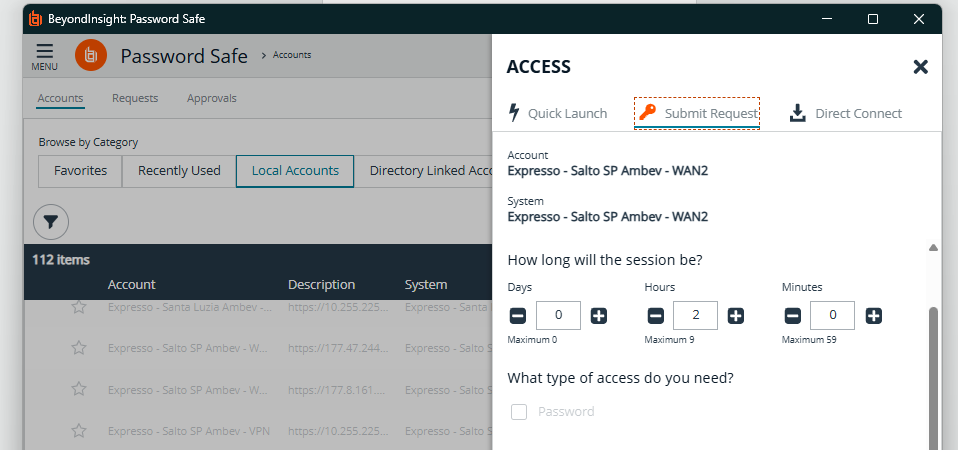Increase Minutes with the plus button

874,316
